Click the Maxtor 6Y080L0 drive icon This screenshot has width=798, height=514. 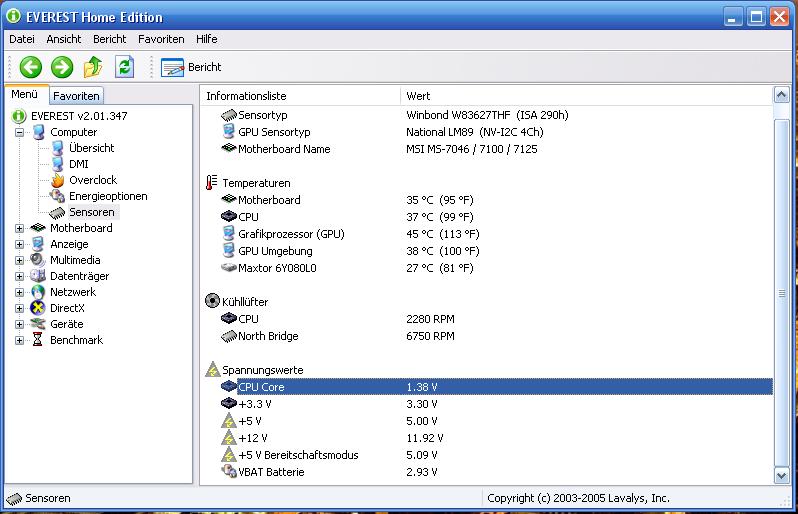[229, 268]
